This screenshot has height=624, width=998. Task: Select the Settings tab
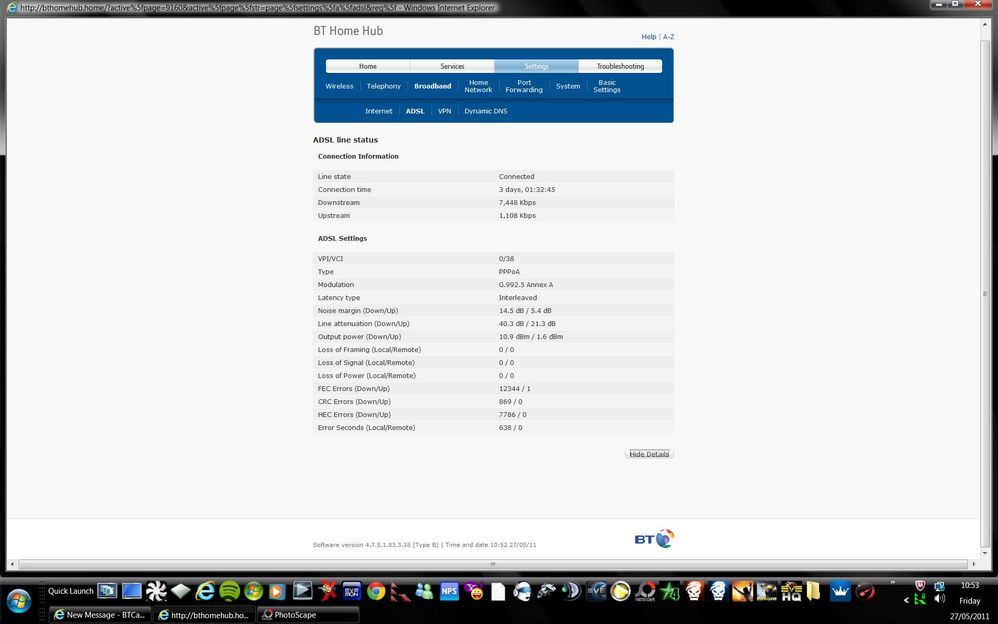pyautogui.click(x=536, y=66)
